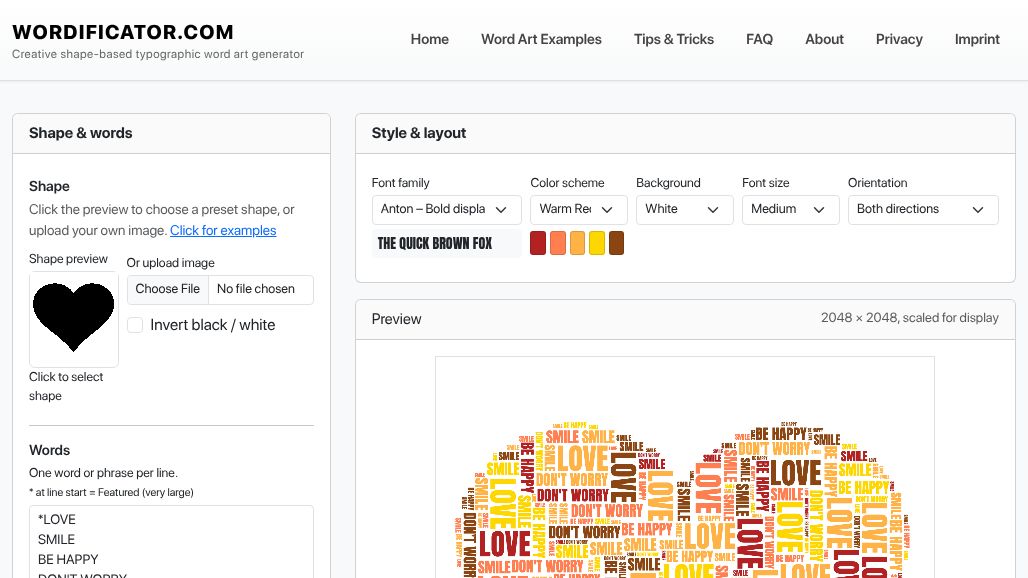Click the dark red color swatch
The width and height of the screenshot is (1028, 578).
[538, 243]
